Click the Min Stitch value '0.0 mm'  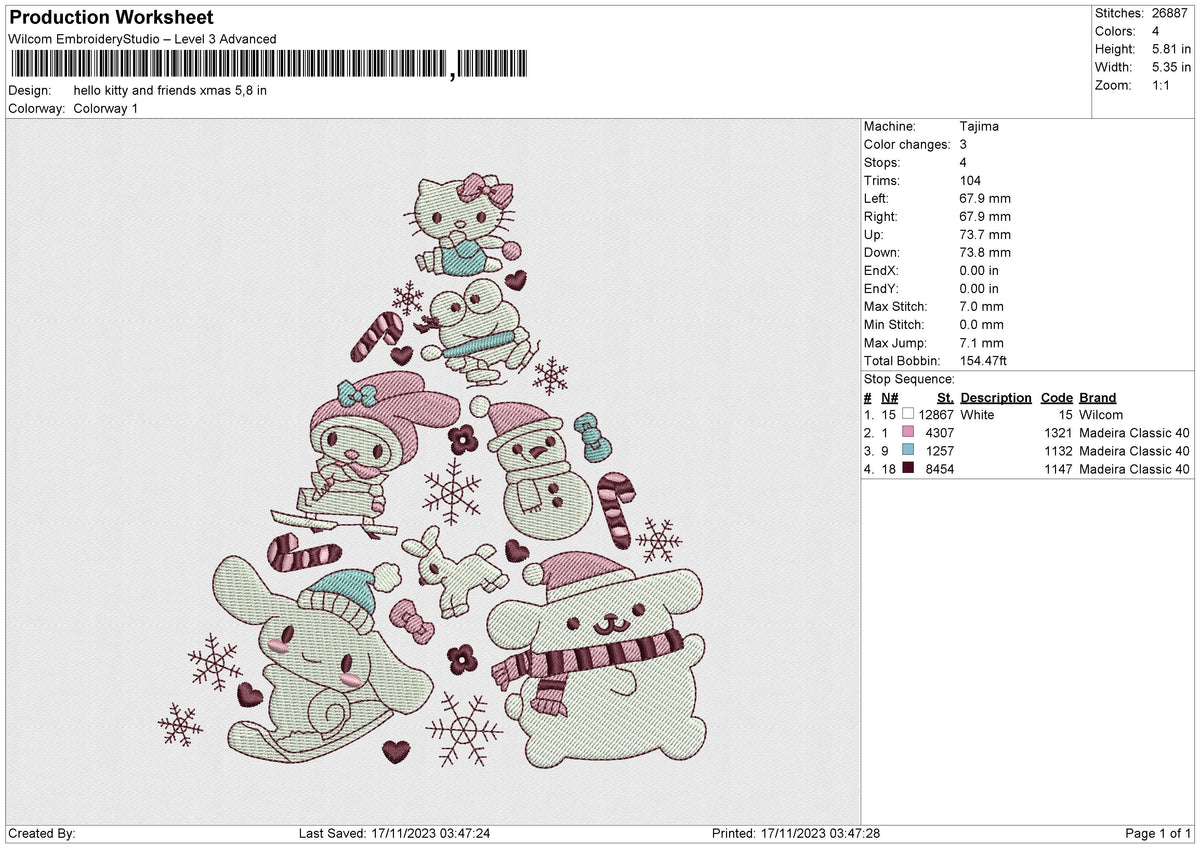point(981,324)
